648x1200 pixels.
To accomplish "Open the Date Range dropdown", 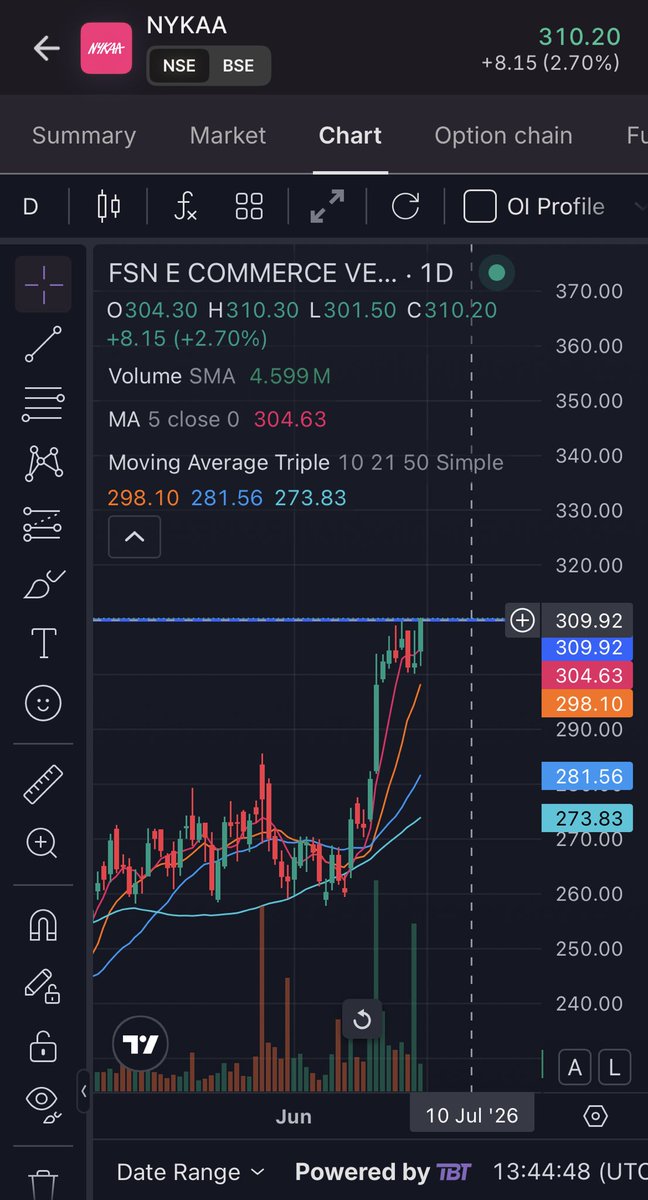I will click(191, 1172).
